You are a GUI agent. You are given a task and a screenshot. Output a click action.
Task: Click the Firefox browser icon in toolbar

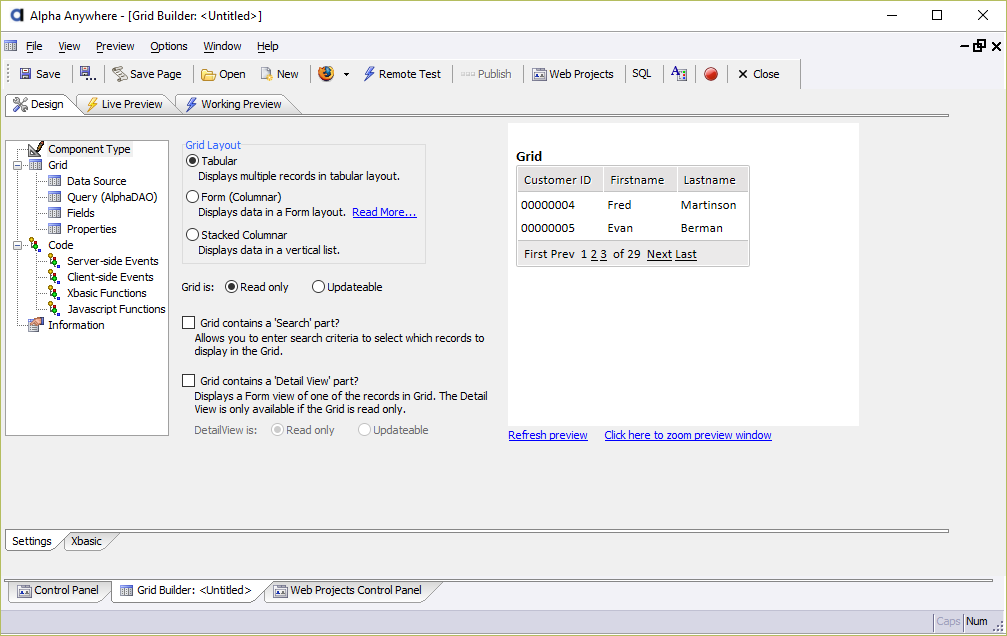(x=326, y=73)
